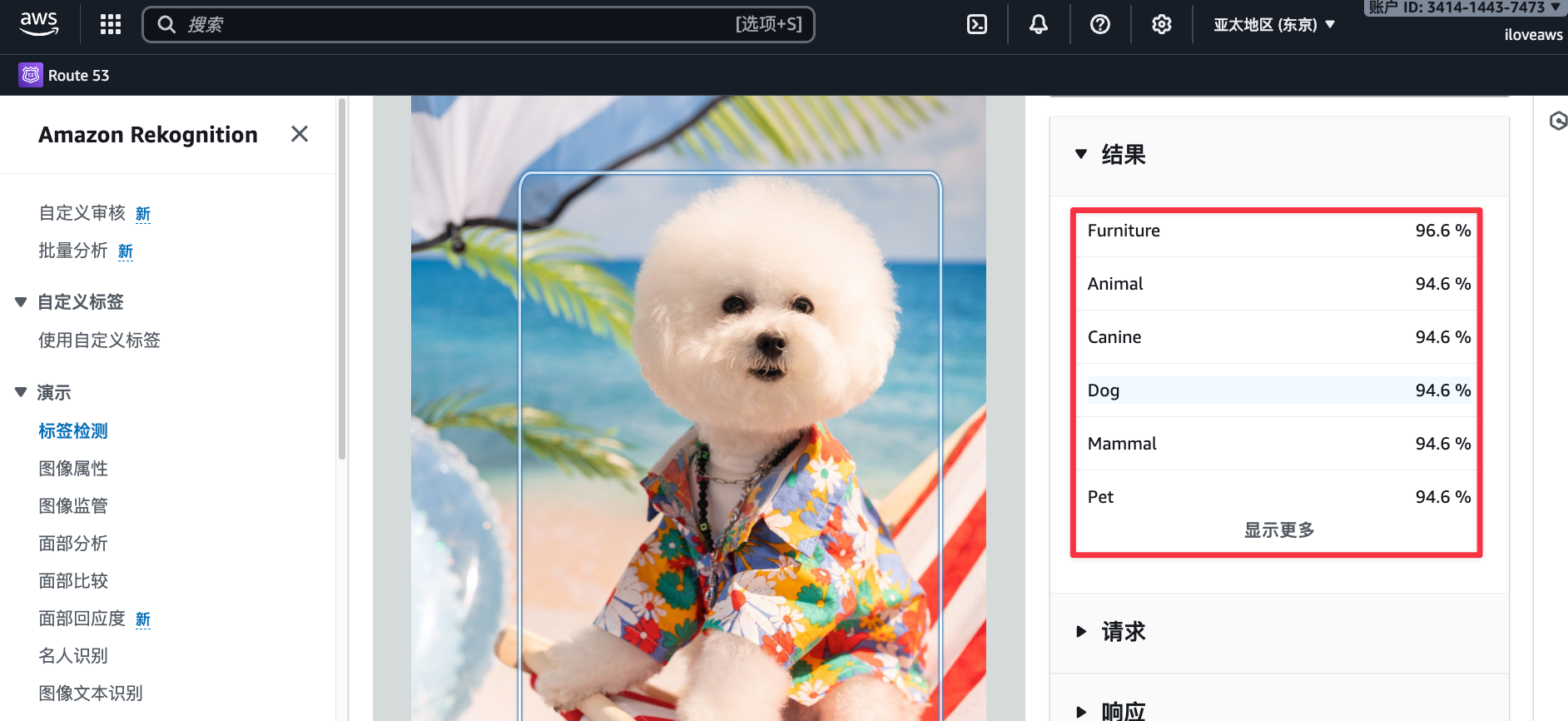The height and width of the screenshot is (721, 1568).
Task: Select the Dog label result row
Action: 1278,390
